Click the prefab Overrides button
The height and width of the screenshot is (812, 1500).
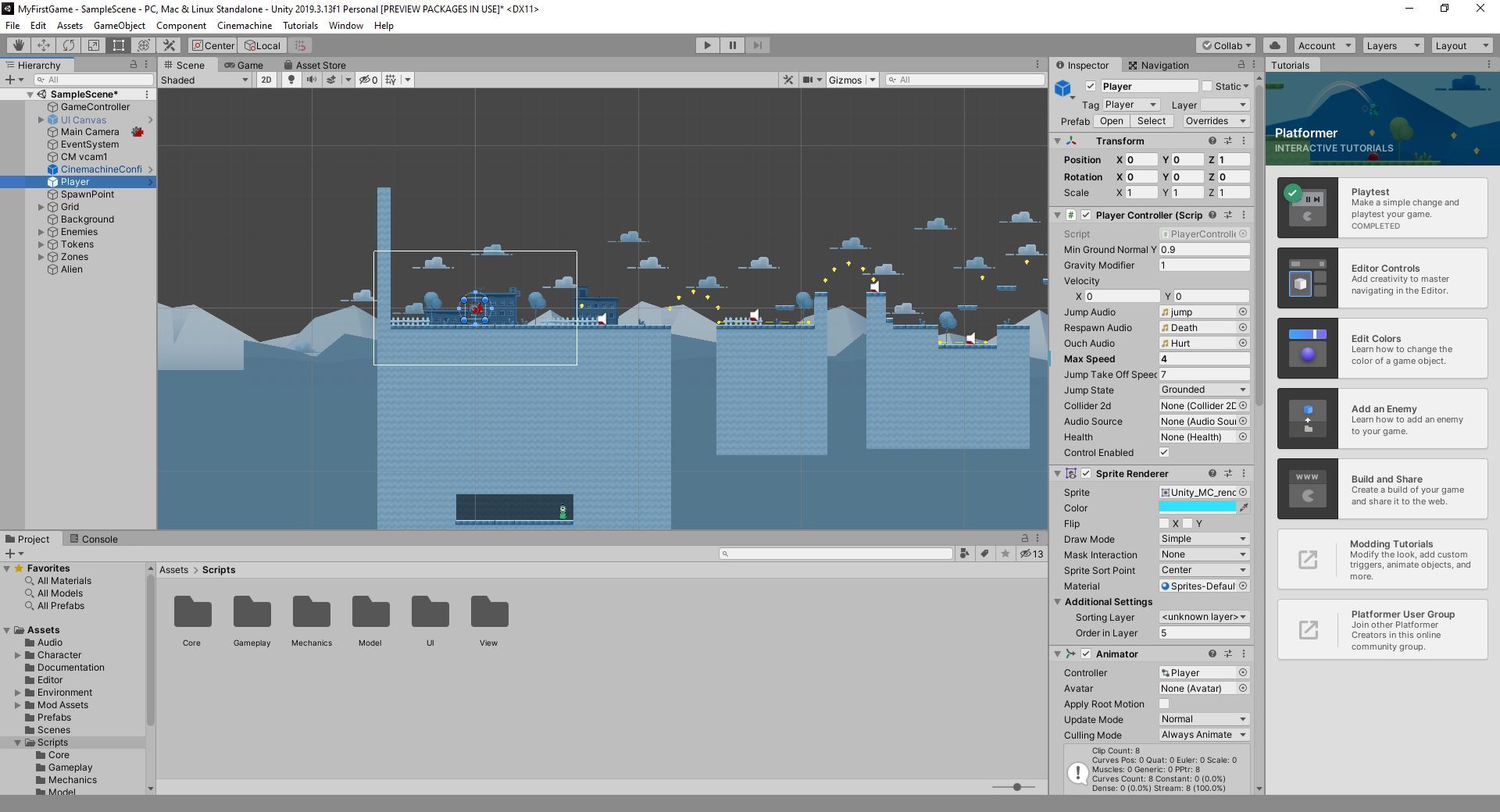[1216, 121]
